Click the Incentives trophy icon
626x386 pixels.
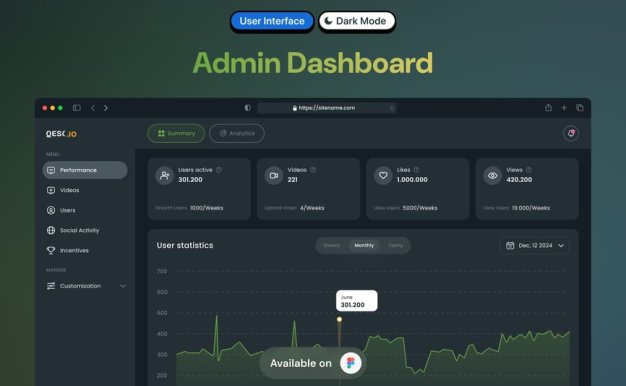[x=51, y=250]
